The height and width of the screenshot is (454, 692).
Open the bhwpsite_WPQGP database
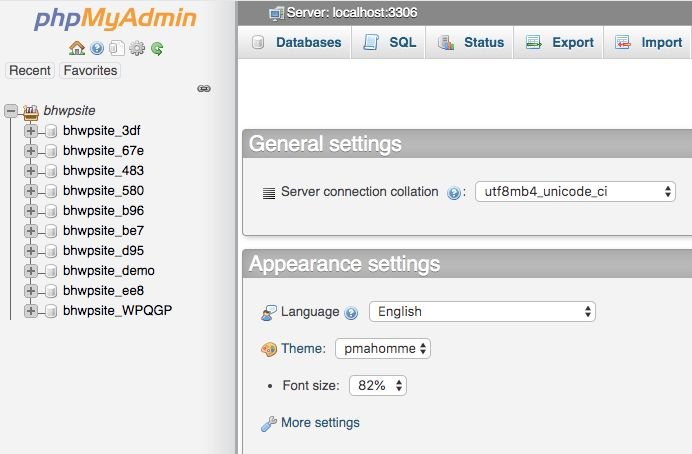pyautogui.click(x=117, y=311)
